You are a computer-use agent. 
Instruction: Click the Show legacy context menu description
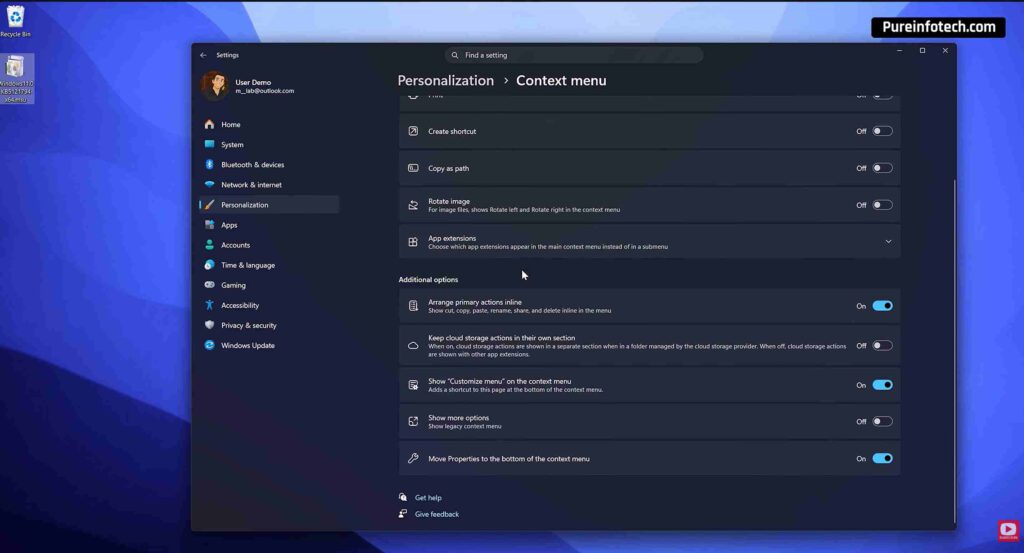464,426
